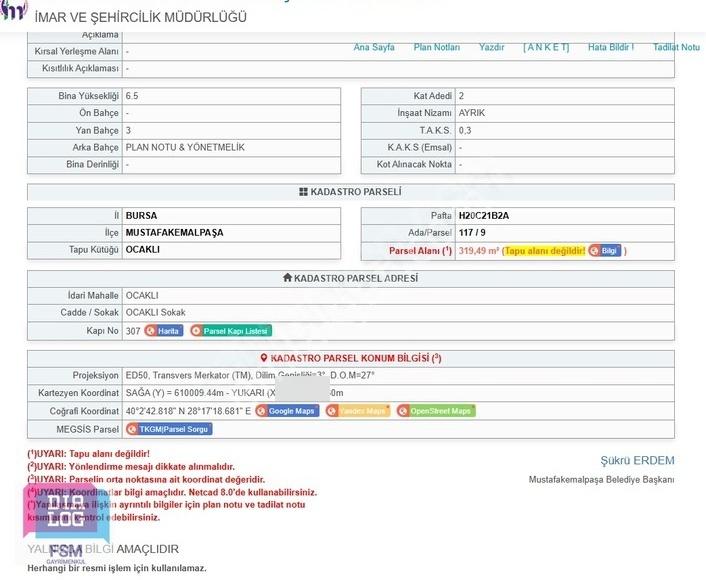
Task: Click Hata Bildir ! link
Action: click(611, 47)
